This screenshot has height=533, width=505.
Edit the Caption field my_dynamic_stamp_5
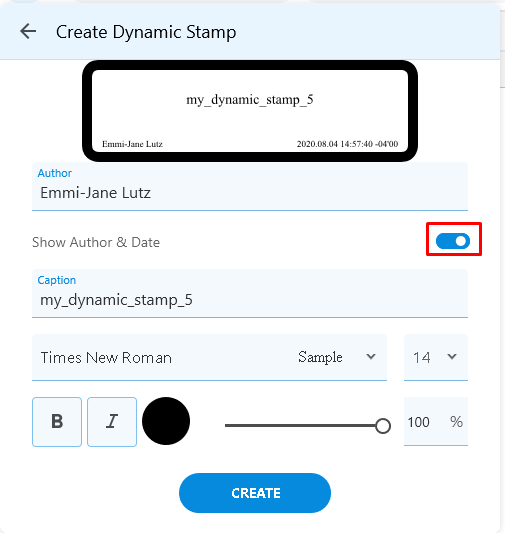(x=250, y=294)
